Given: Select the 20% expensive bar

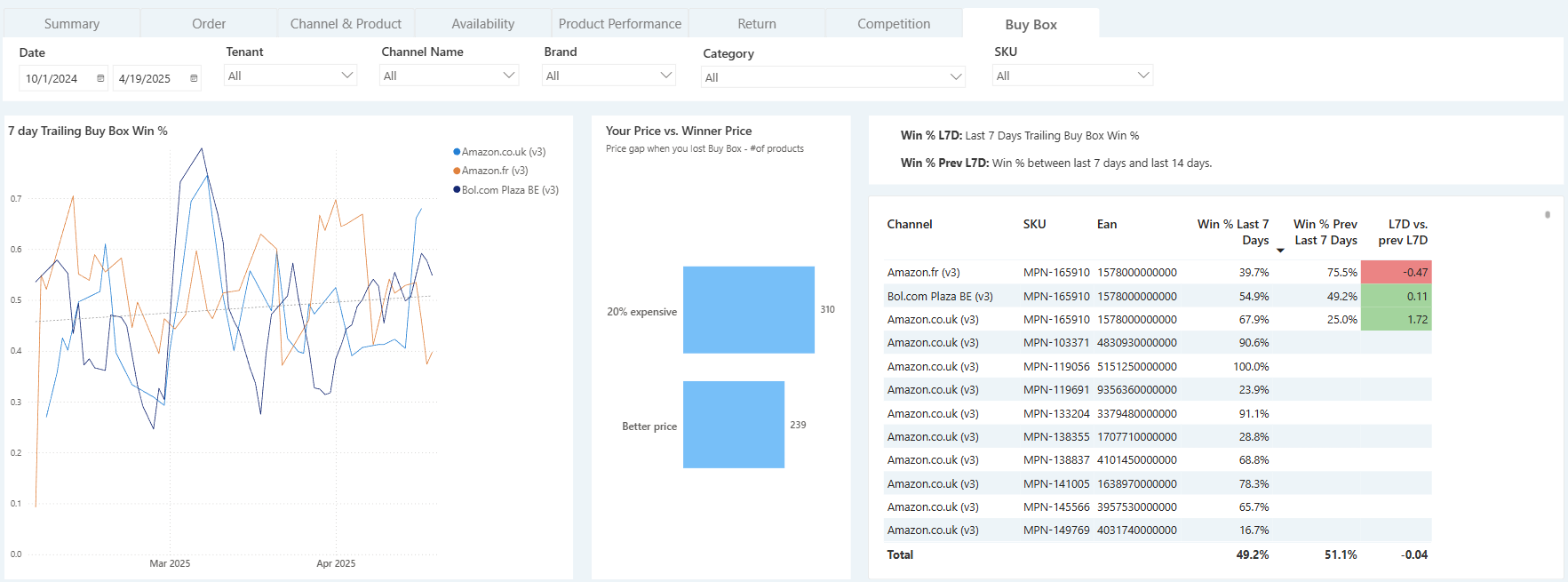Looking at the screenshot, I should [749, 310].
